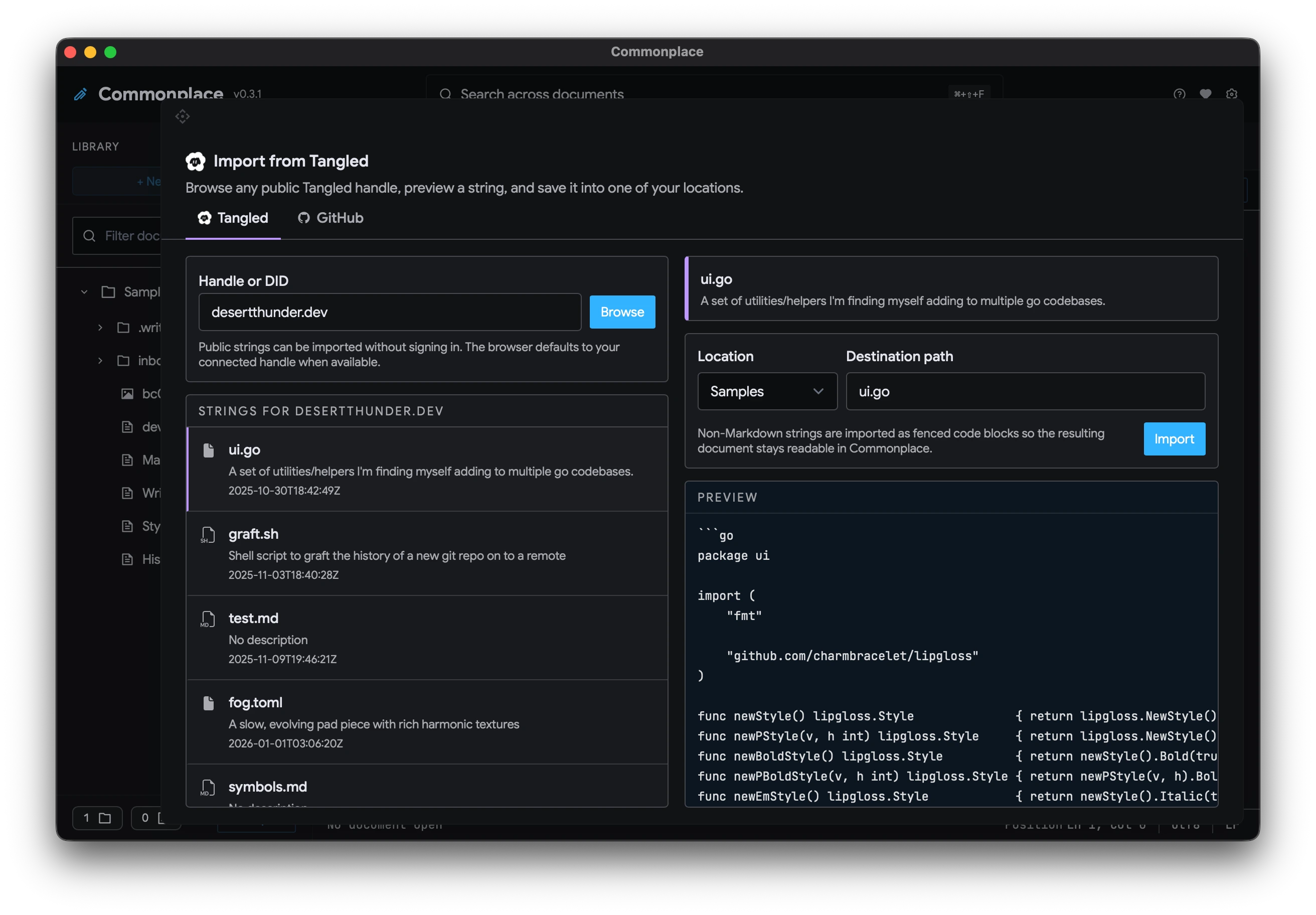Open the Samples location dropdown
Viewport: 1316px width, 915px height.
(x=767, y=392)
